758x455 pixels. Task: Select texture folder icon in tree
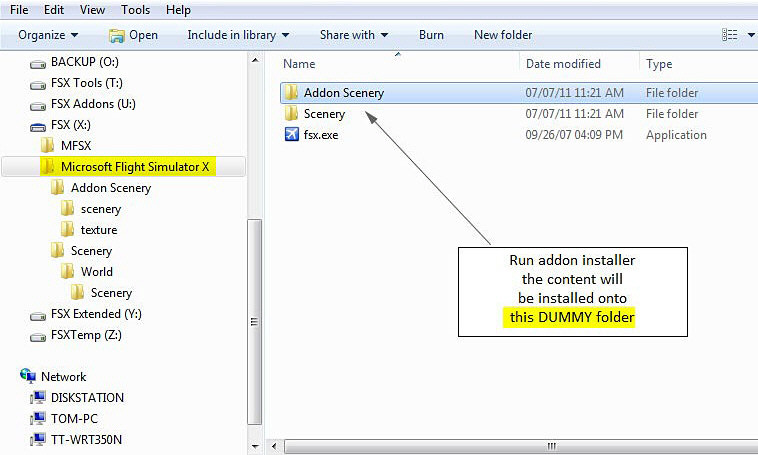coord(67,229)
